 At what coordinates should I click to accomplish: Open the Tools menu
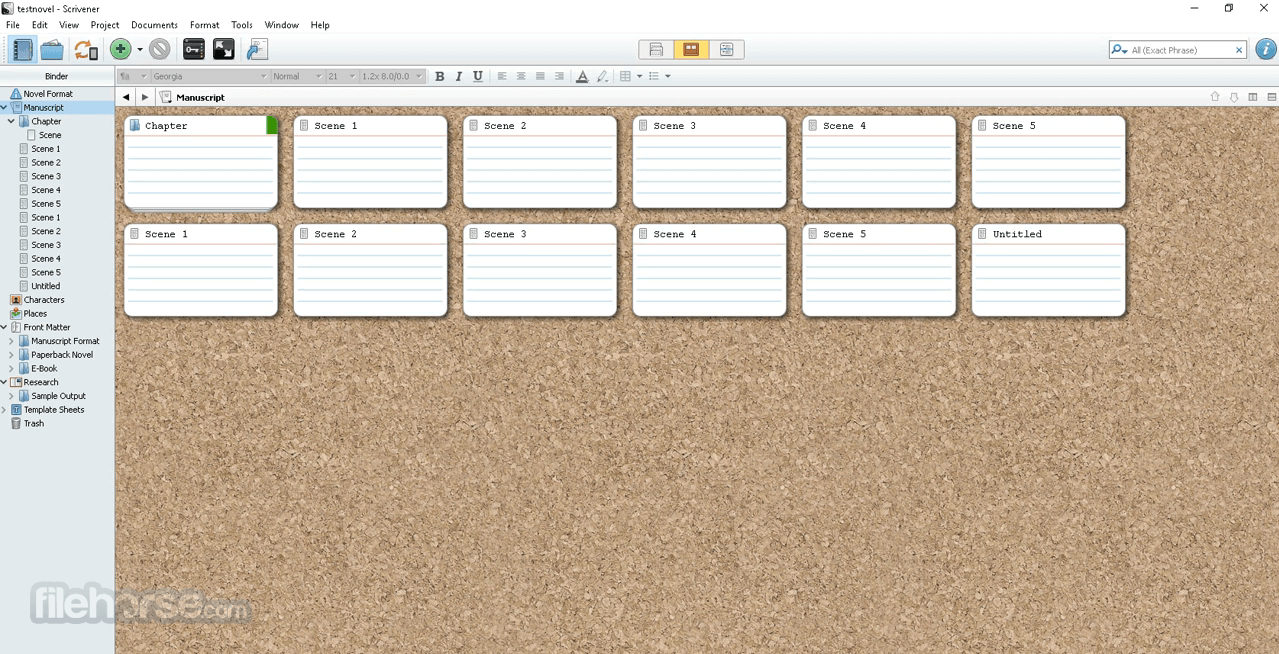[x=242, y=25]
